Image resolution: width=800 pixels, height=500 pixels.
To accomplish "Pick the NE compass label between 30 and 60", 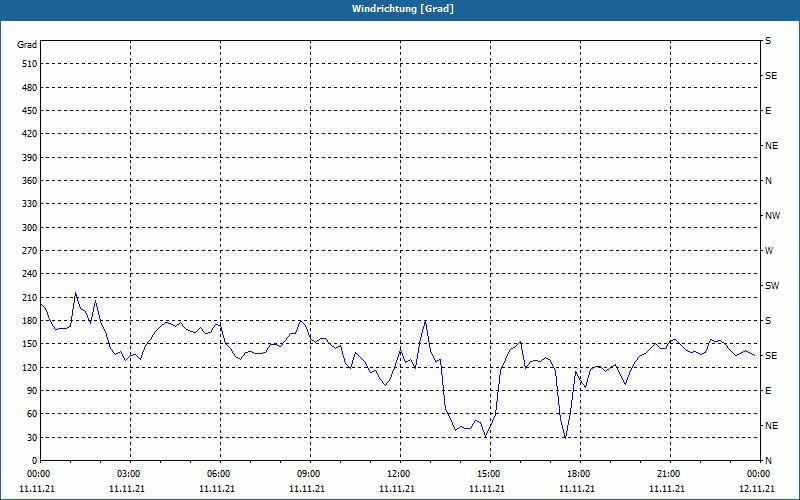I will (x=771, y=426).
